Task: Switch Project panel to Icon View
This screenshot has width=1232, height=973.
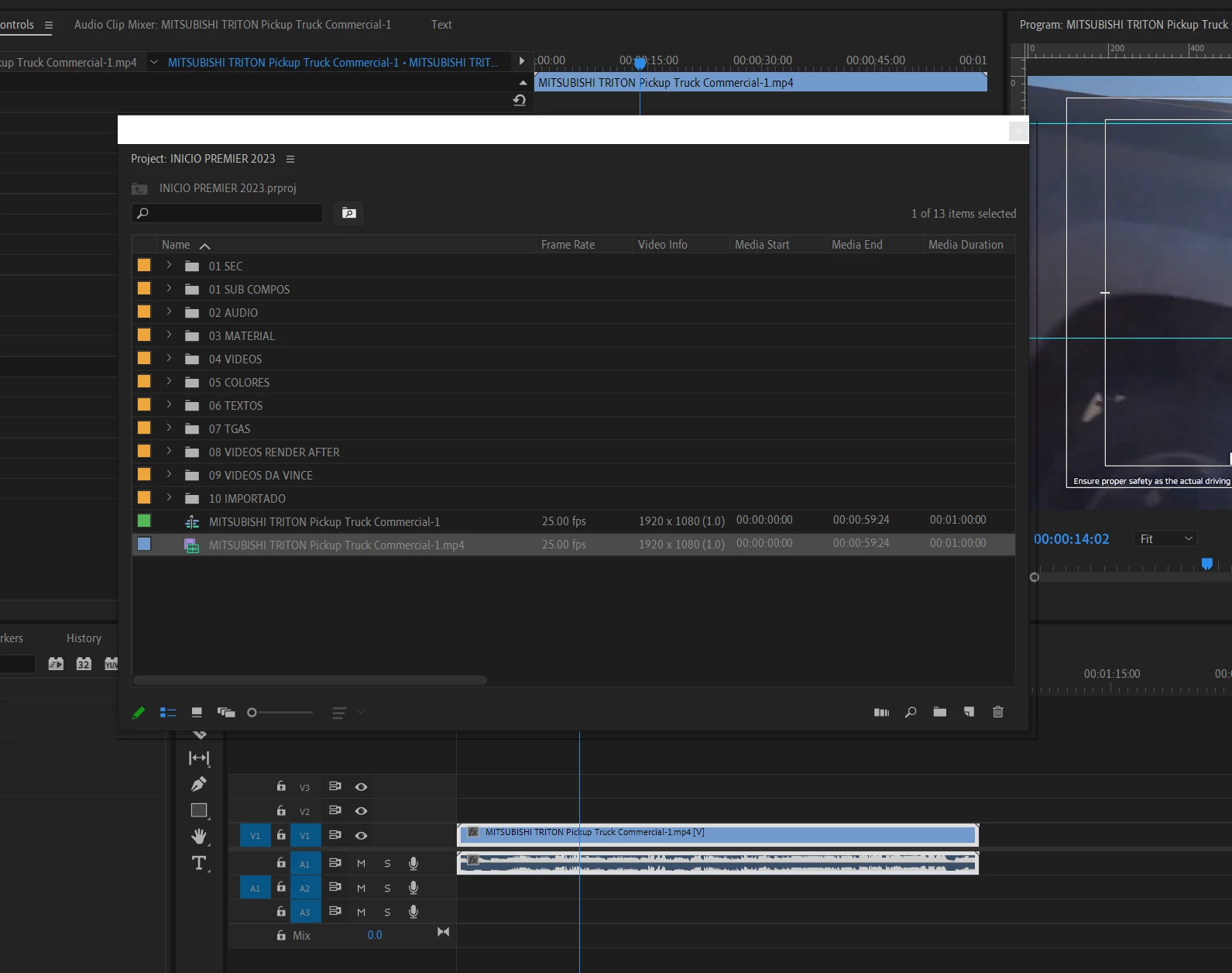Action: (197, 713)
